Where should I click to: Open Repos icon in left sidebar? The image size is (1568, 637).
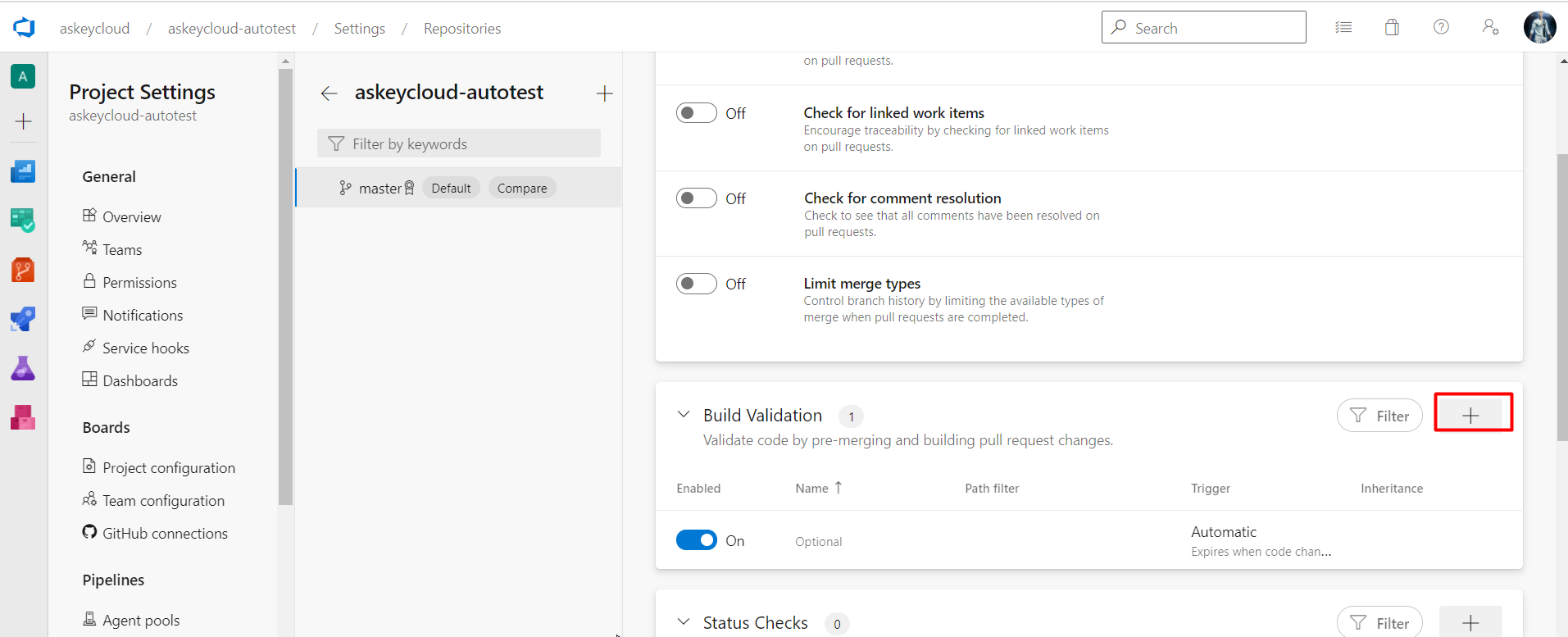point(23,270)
